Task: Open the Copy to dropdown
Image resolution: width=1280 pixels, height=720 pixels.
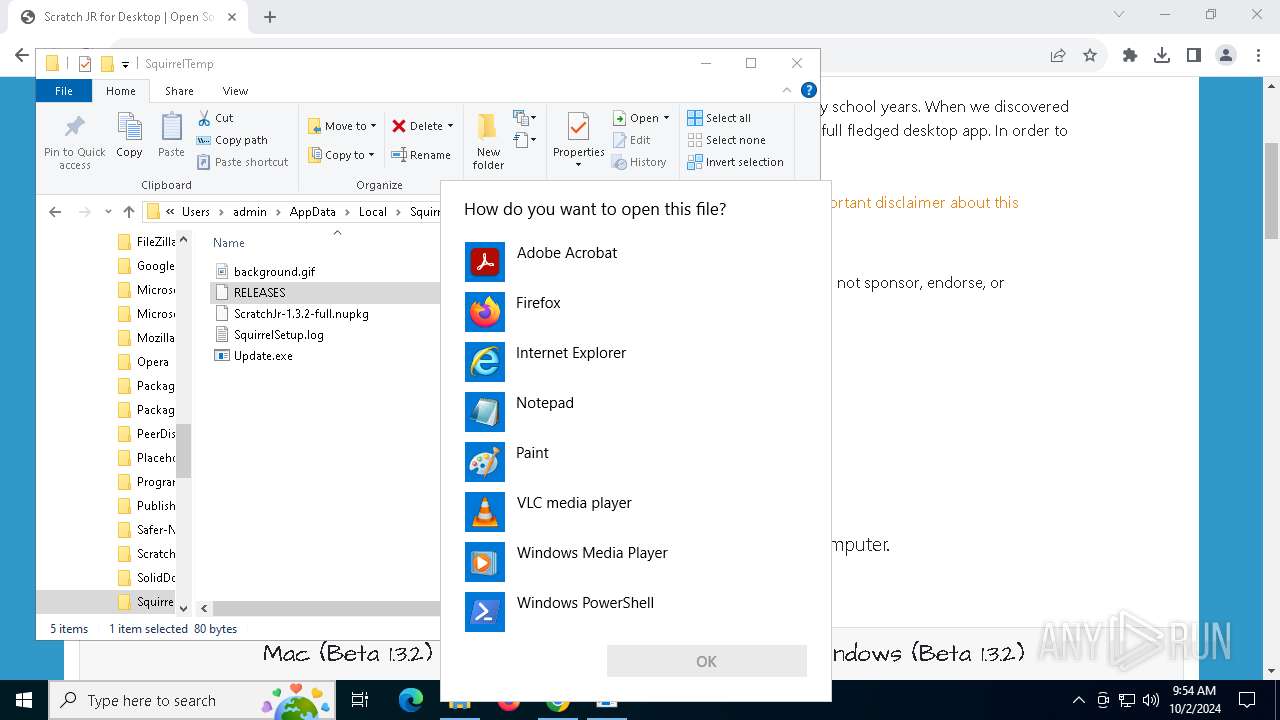Action: click(341, 155)
